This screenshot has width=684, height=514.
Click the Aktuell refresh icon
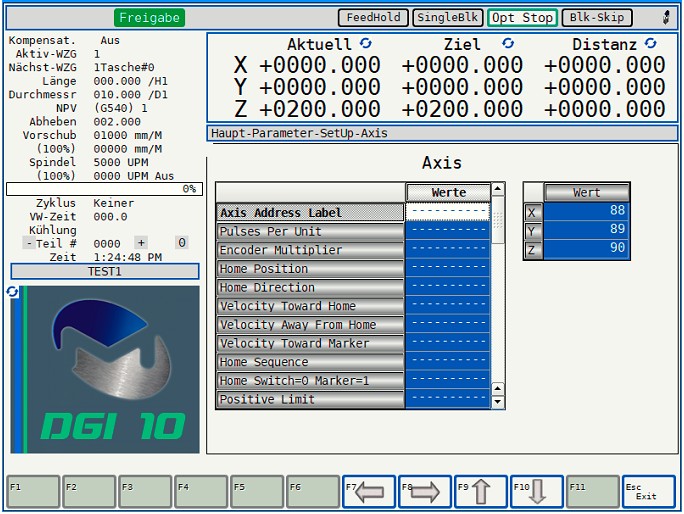[x=366, y=43]
